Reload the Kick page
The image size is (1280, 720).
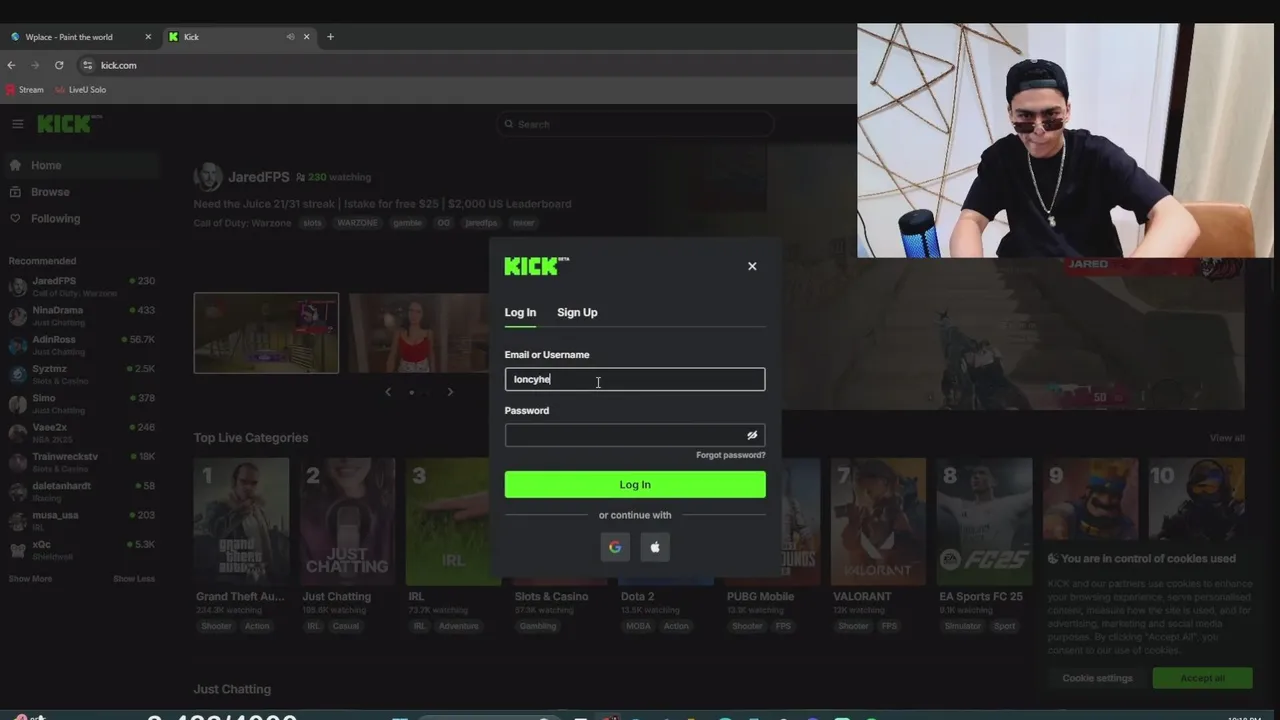[59, 65]
